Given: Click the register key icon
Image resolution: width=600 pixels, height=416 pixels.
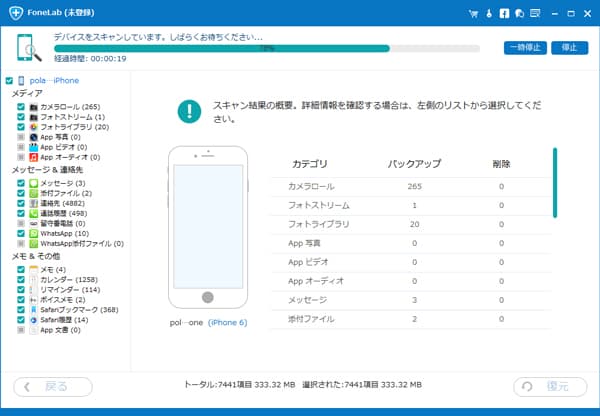Looking at the screenshot, I should tap(489, 13).
